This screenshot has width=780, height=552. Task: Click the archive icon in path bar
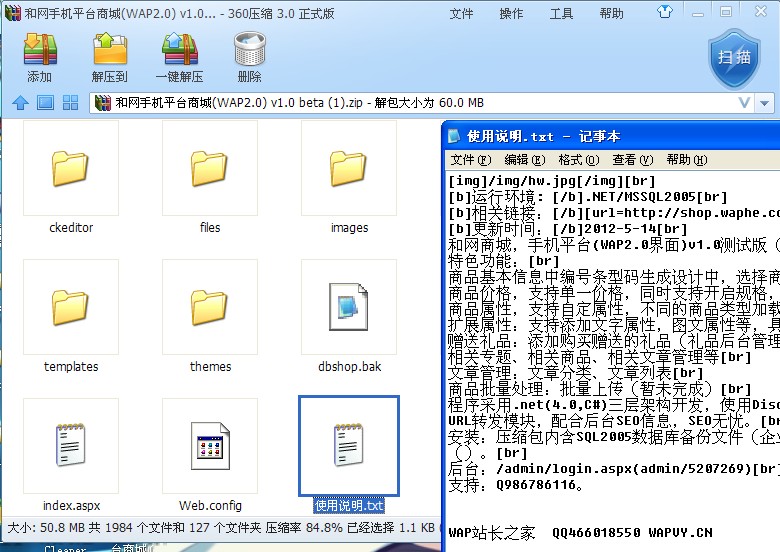click(x=102, y=103)
